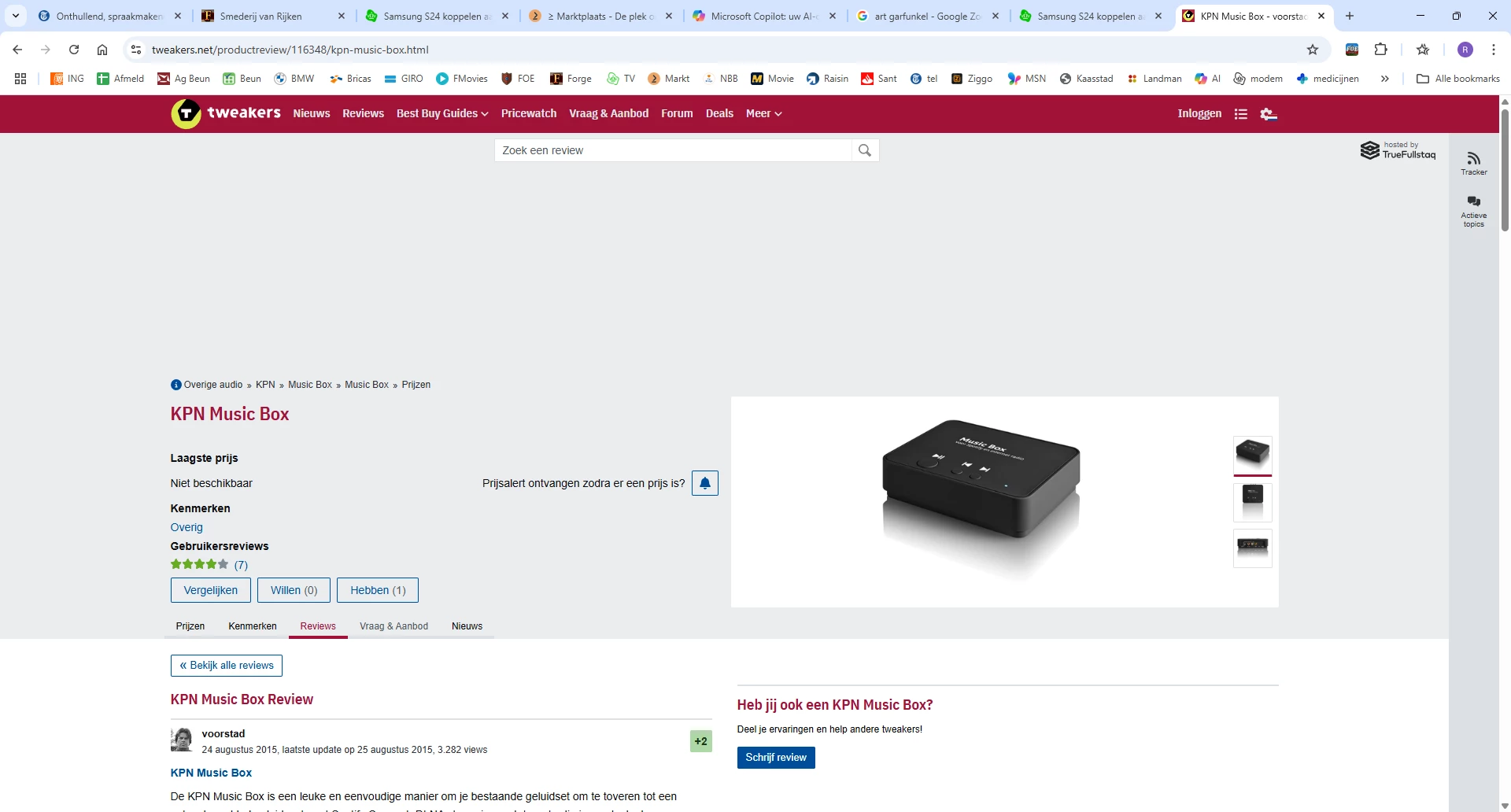Open Deals in the main navigation
Screen dimensions: 1511x812
coord(719,113)
